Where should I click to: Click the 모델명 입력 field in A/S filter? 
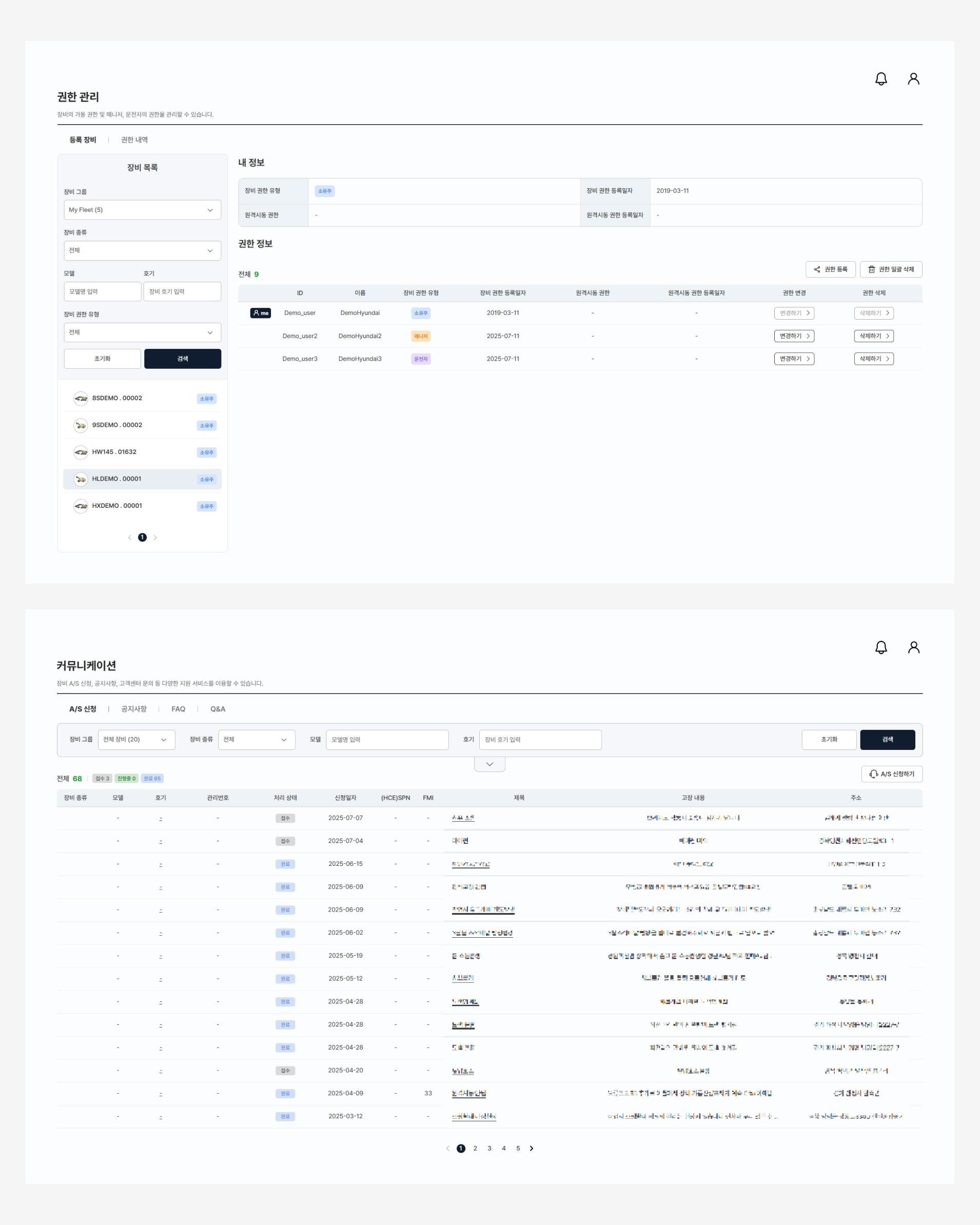click(x=386, y=739)
